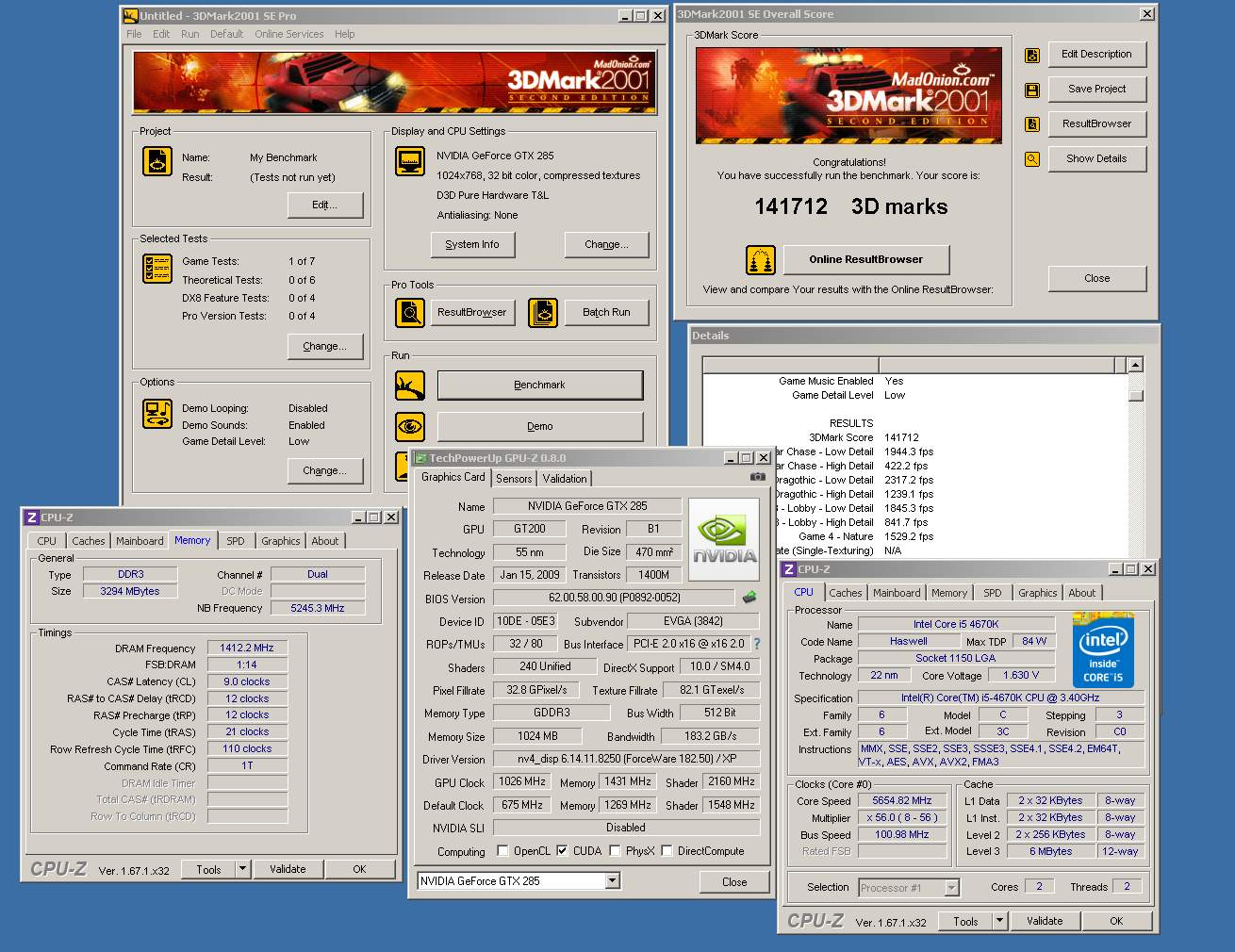Screen dimensions: 1235x952
Task: Switch to the SPD tab in CPU-Z Memory window
Action: pyautogui.click(x=236, y=541)
